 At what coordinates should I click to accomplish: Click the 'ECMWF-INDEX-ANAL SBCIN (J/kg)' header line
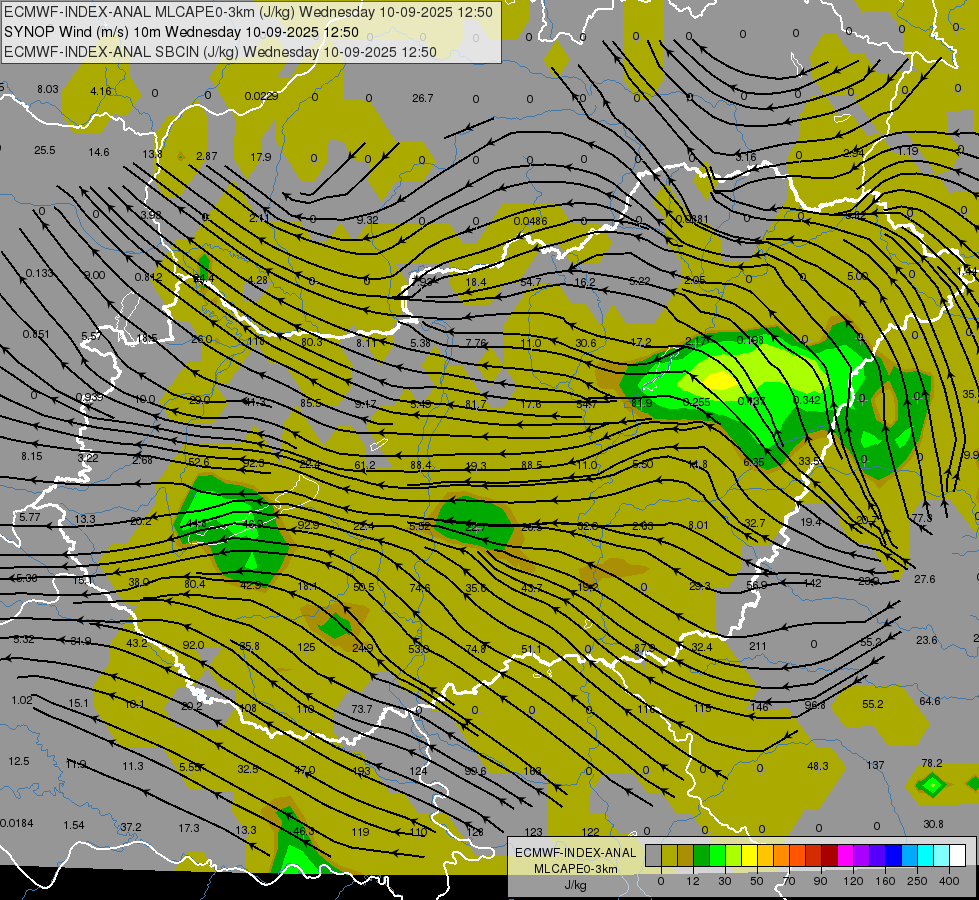pyautogui.click(x=220, y=52)
